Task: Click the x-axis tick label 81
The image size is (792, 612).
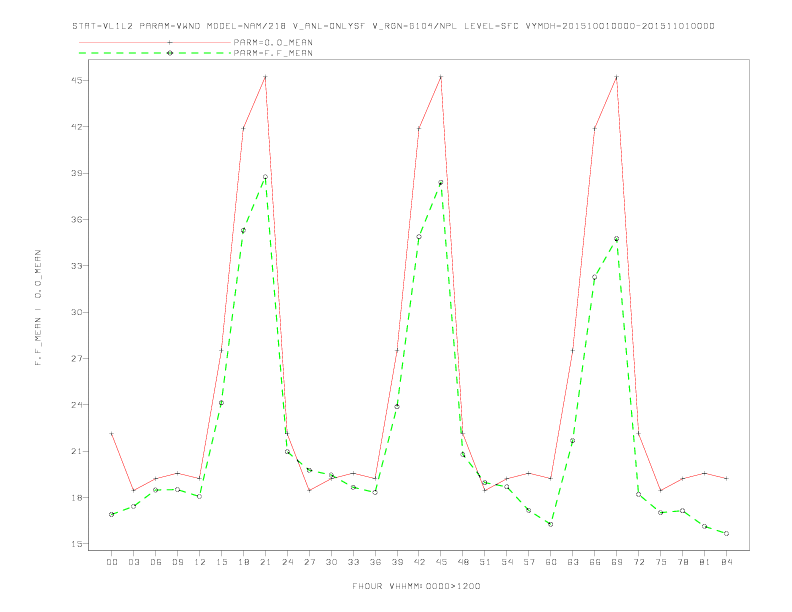Action: pos(705,562)
